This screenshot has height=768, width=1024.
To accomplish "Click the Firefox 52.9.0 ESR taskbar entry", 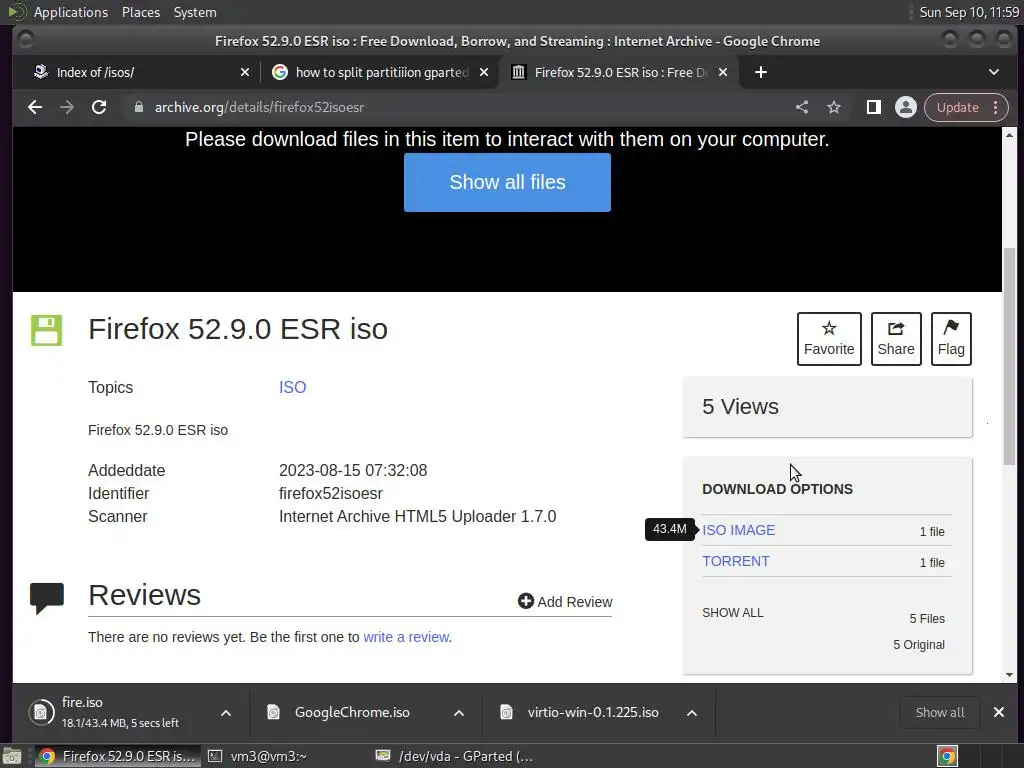I will [117, 756].
